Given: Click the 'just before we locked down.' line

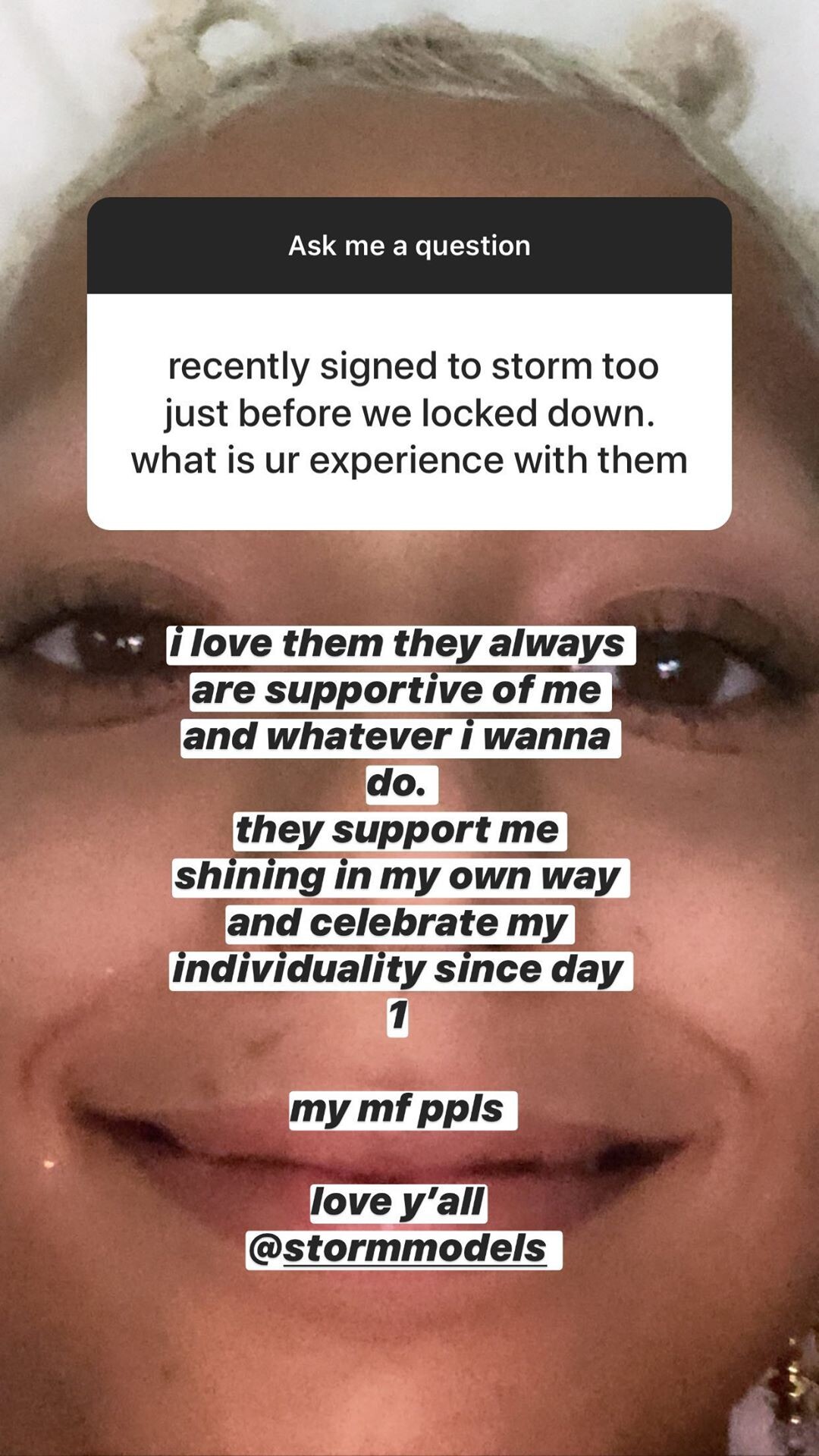Looking at the screenshot, I should pyautogui.click(x=409, y=414).
